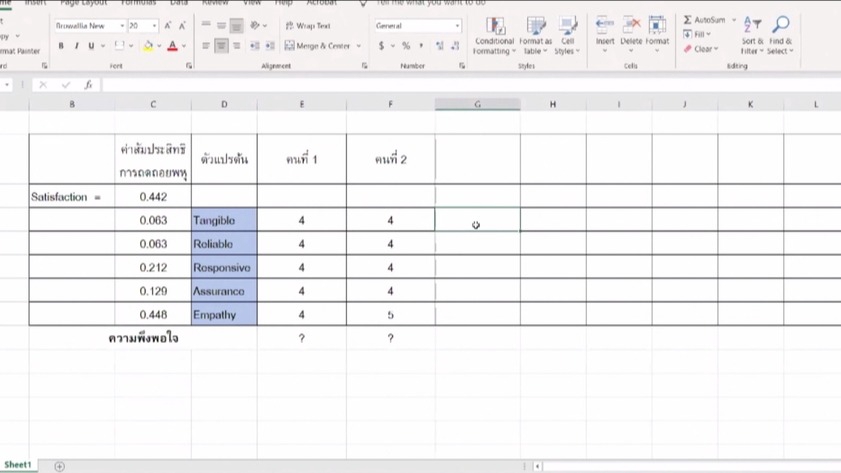Click the Insert cells icon
The image size is (841, 473).
tap(605, 24)
